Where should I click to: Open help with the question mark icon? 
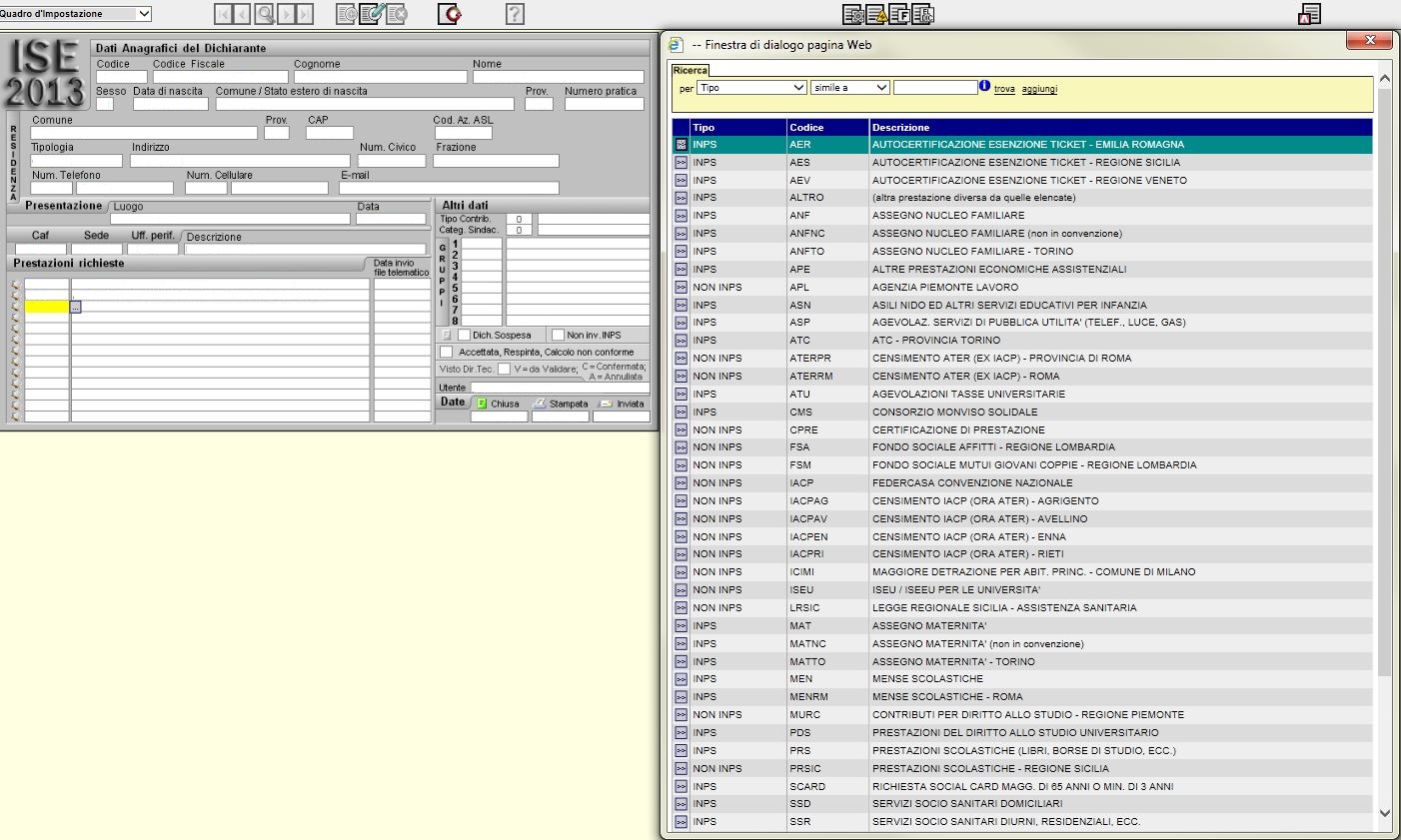point(515,14)
